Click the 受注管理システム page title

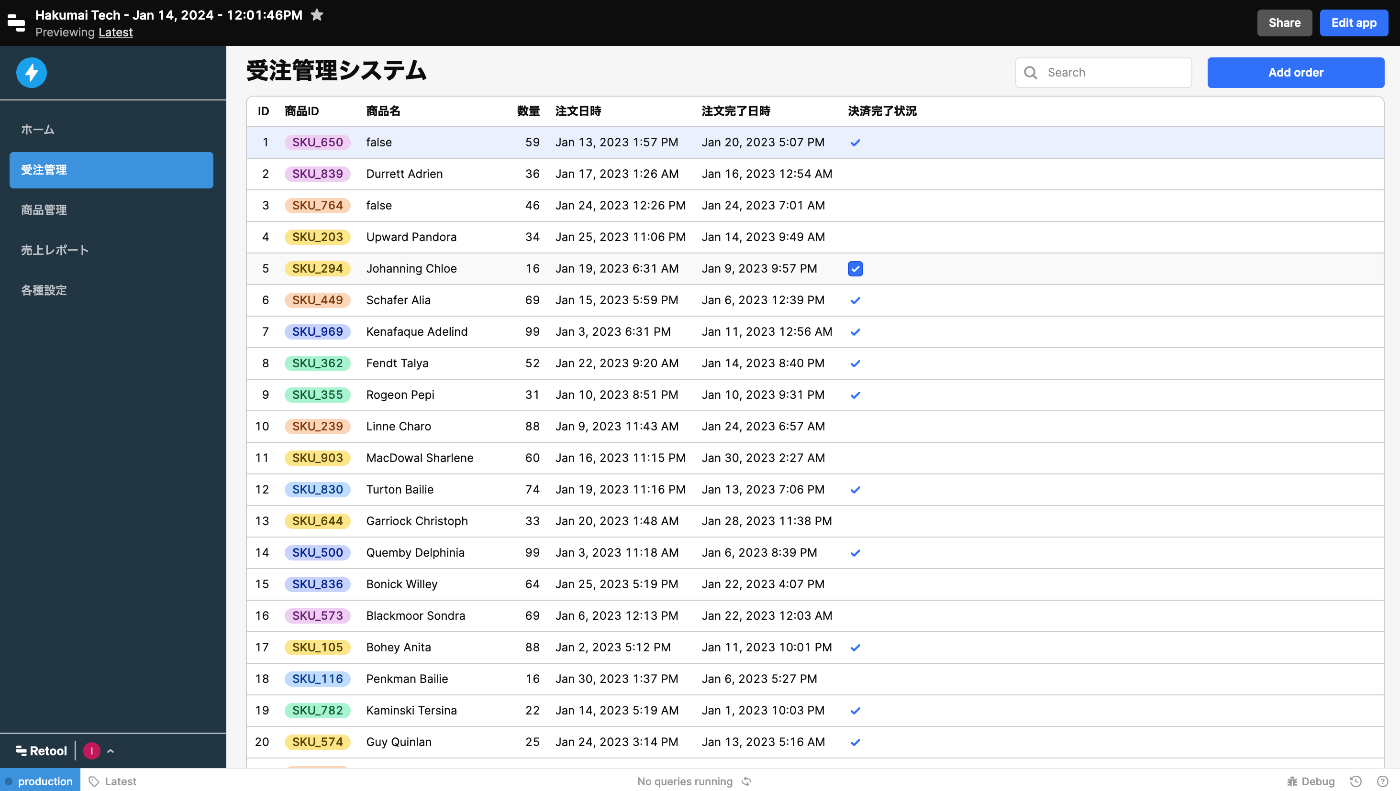click(x=337, y=71)
